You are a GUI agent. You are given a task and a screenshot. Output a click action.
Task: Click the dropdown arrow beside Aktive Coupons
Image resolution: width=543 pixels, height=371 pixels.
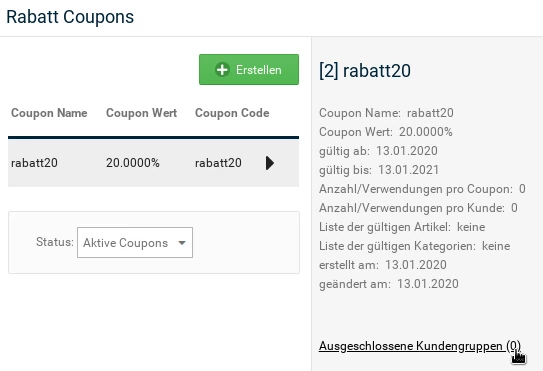[182, 243]
